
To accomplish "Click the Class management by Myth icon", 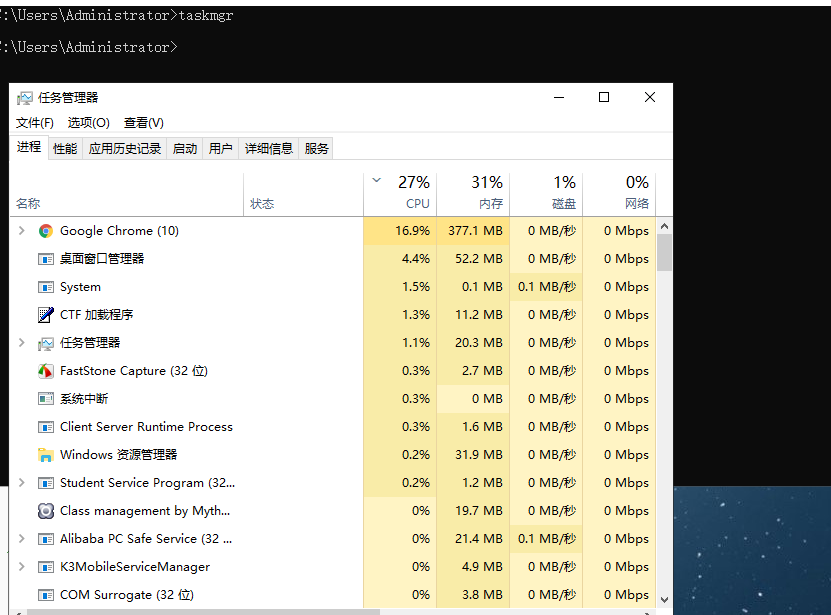I will point(46,511).
